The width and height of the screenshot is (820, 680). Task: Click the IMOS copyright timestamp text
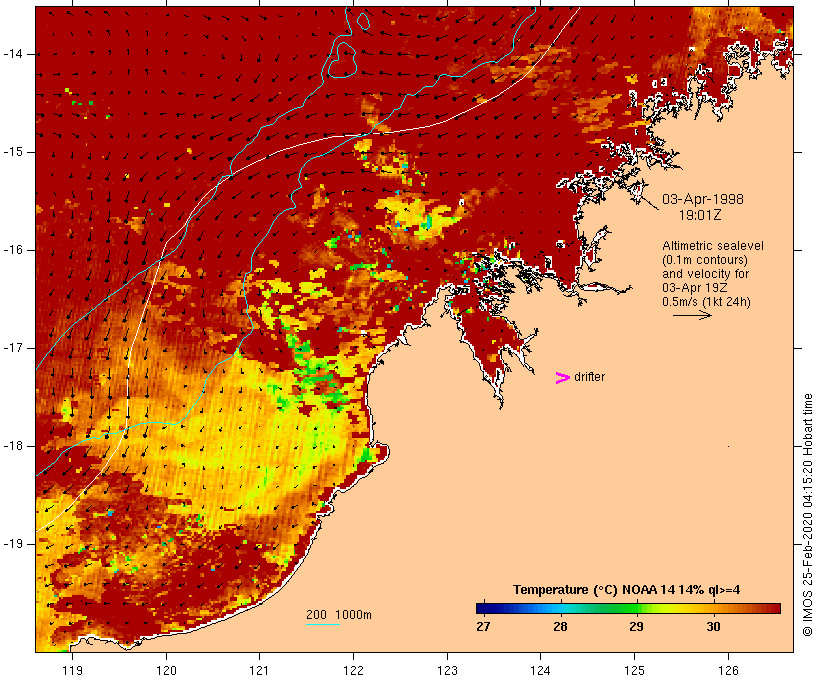pyautogui.click(x=807, y=515)
